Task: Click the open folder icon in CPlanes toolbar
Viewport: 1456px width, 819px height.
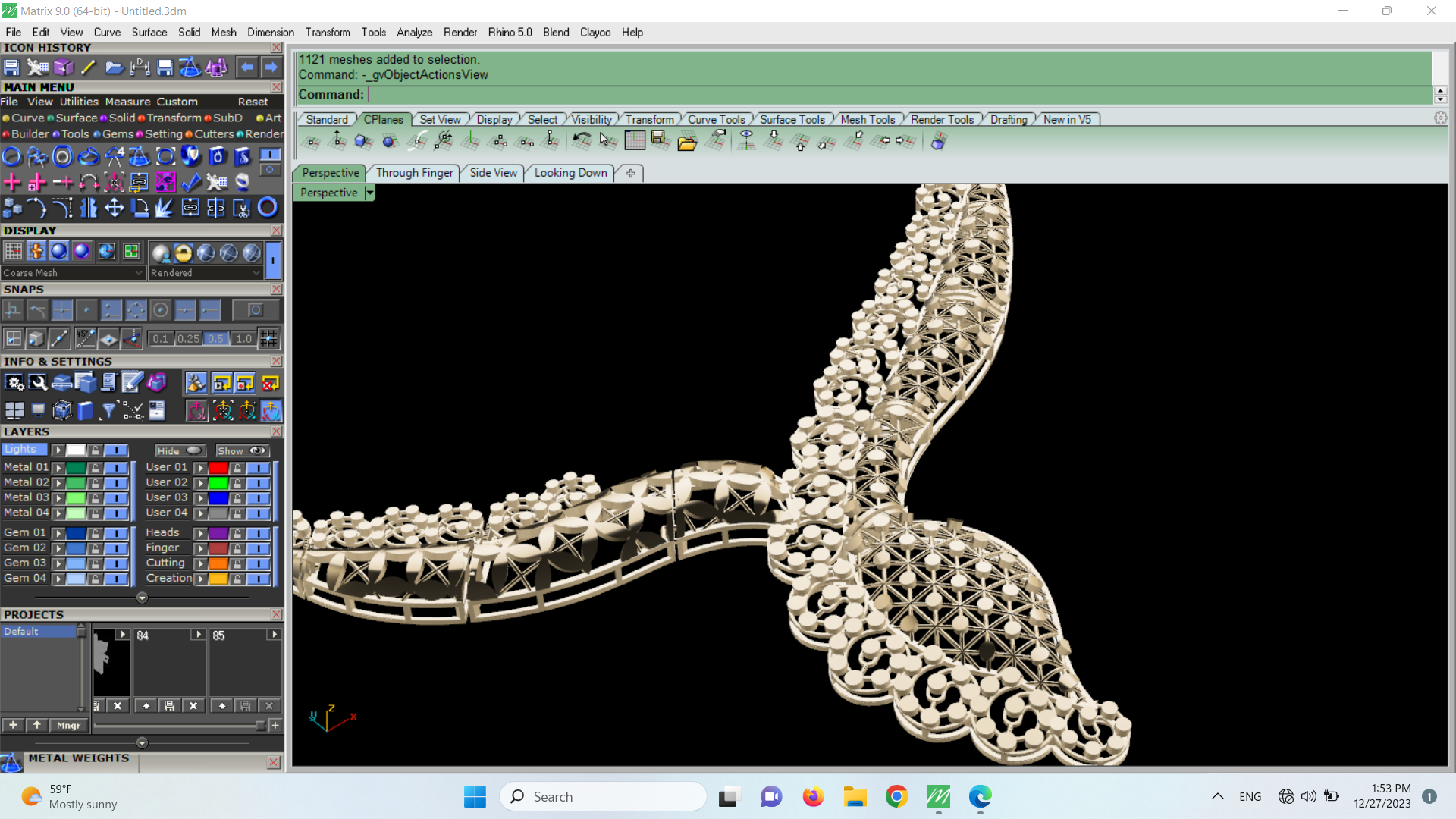Action: click(687, 142)
